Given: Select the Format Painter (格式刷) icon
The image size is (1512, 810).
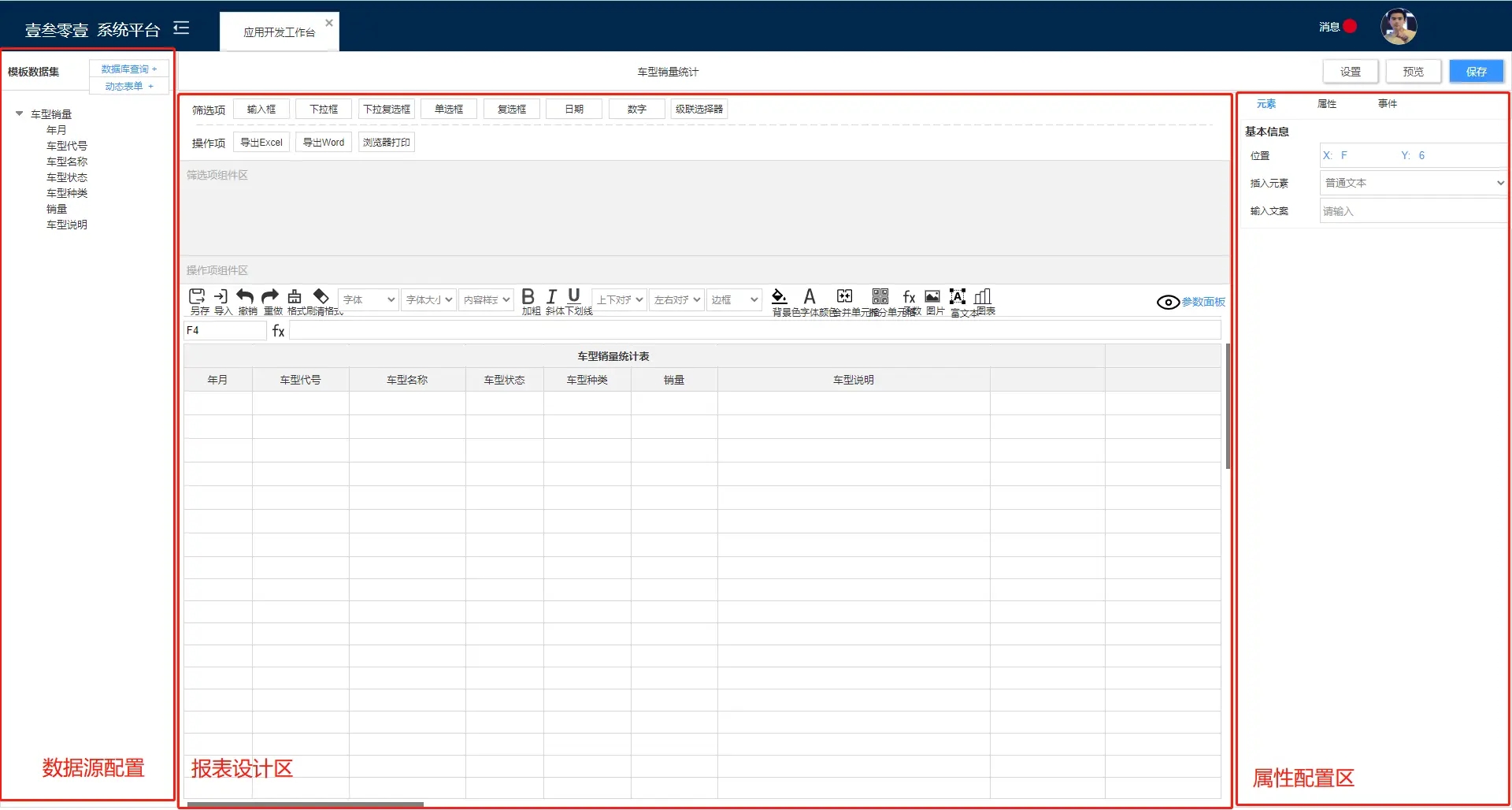Looking at the screenshot, I should [295, 296].
